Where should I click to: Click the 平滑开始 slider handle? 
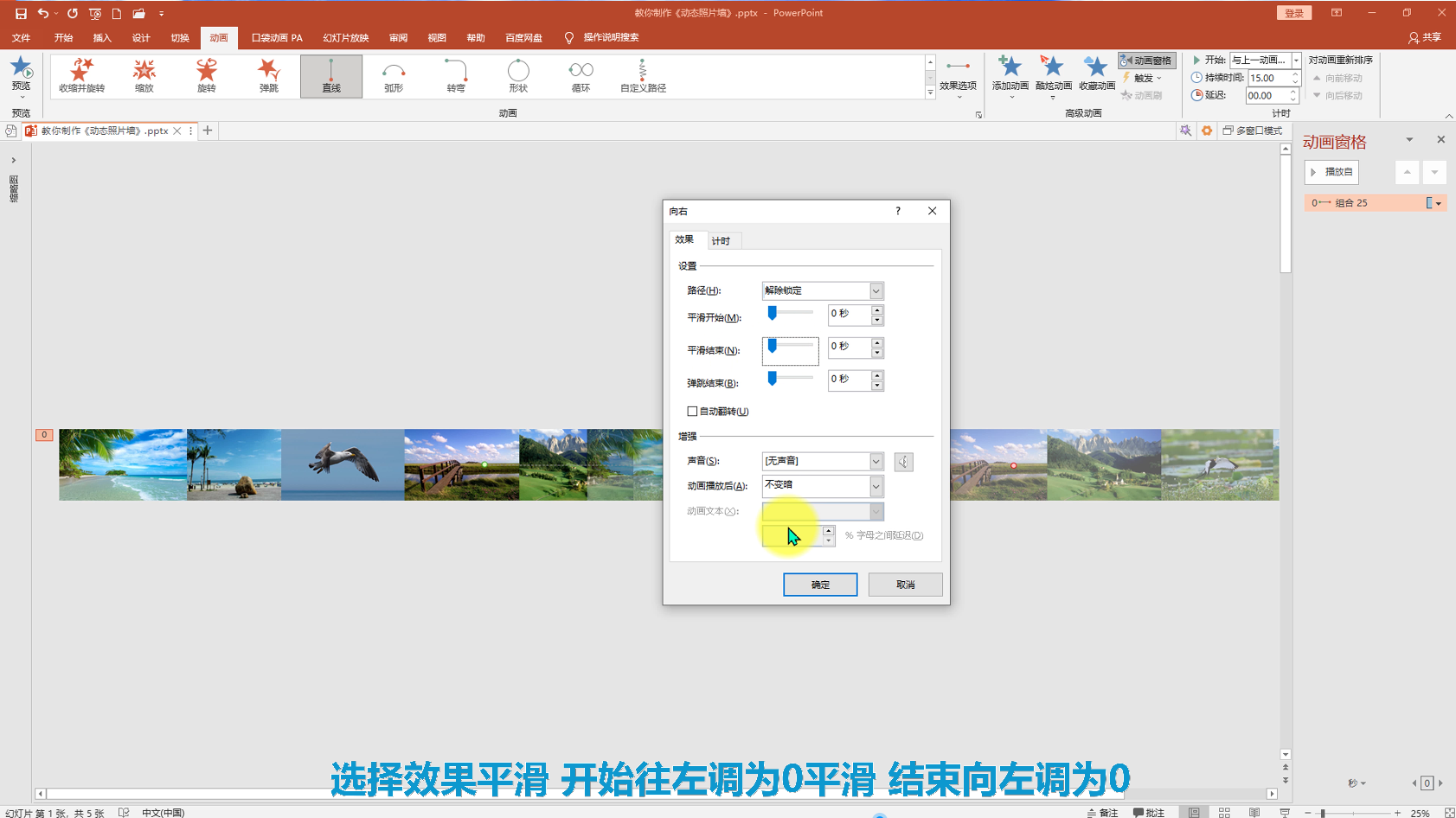point(773,313)
